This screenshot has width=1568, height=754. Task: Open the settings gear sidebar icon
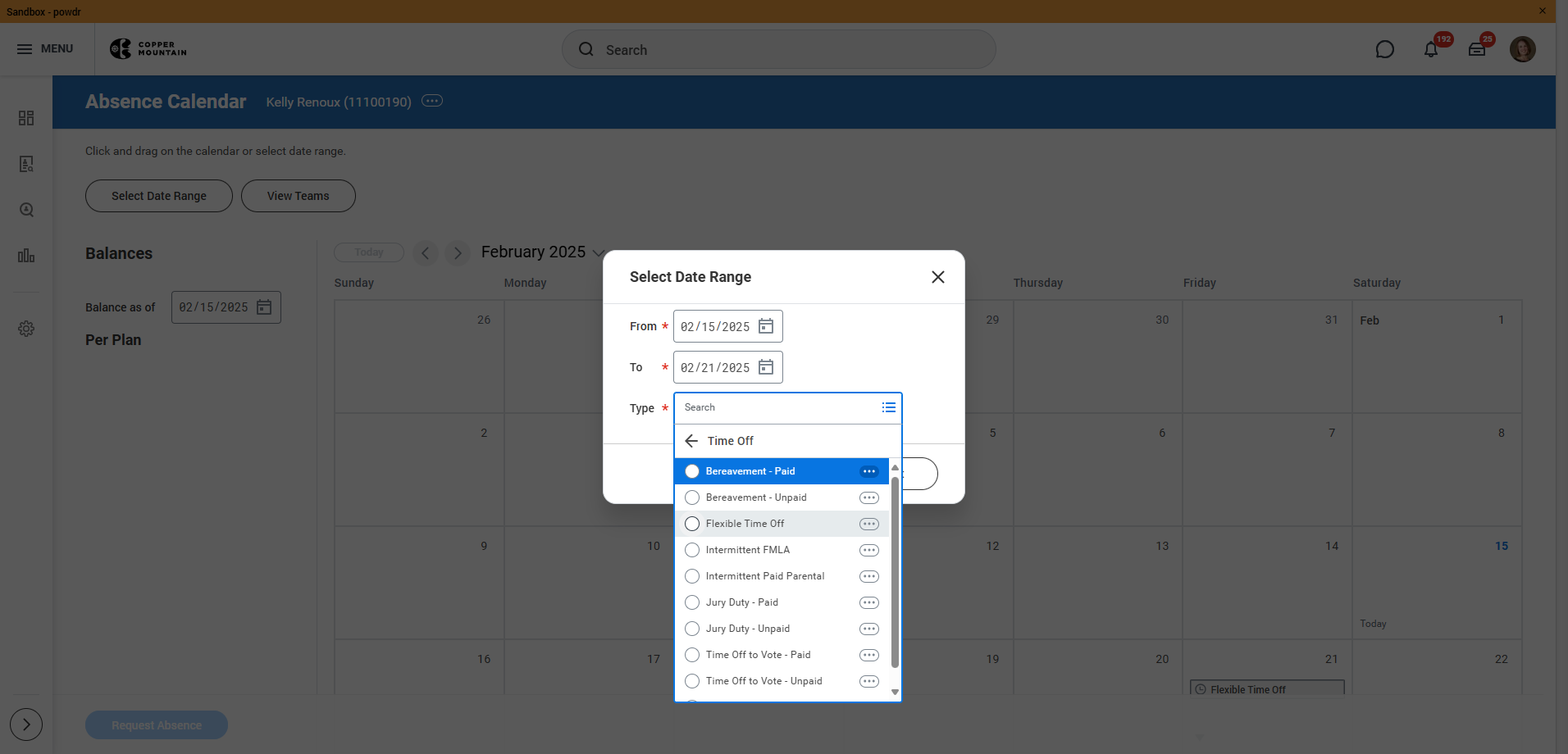click(x=26, y=329)
